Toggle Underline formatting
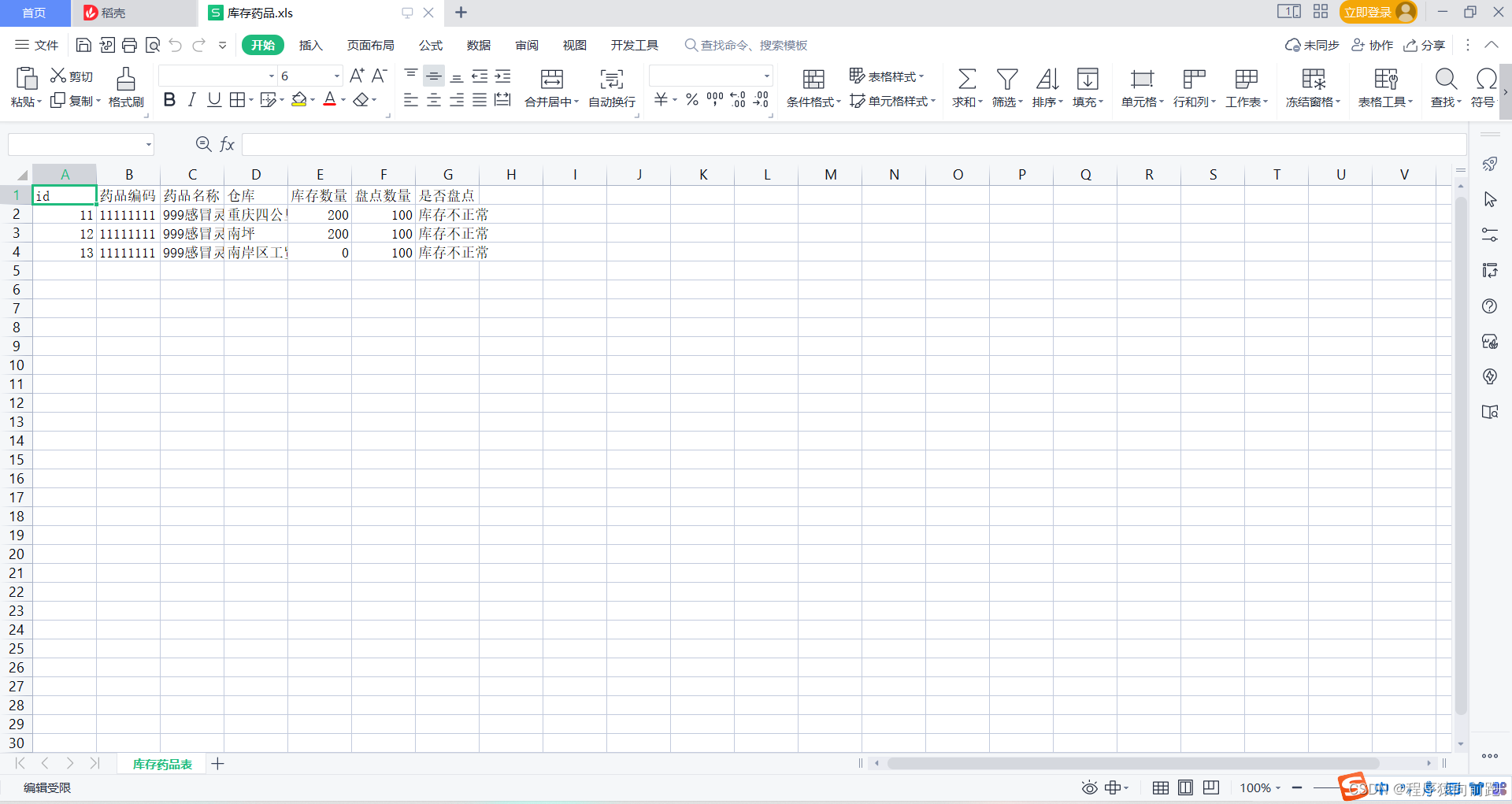The width and height of the screenshot is (1512, 804). tap(213, 100)
